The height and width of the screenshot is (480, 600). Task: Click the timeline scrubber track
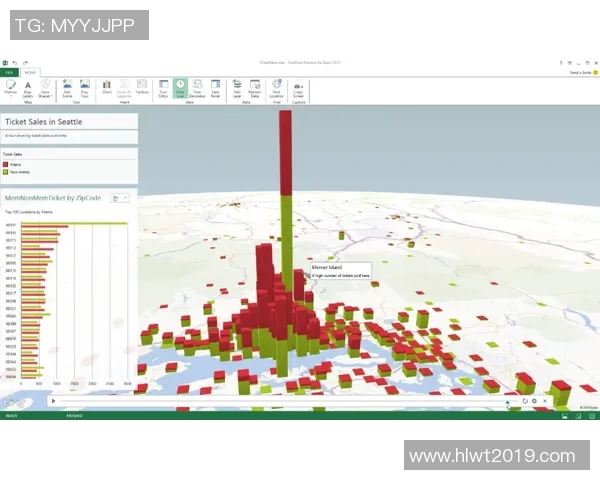(280, 401)
